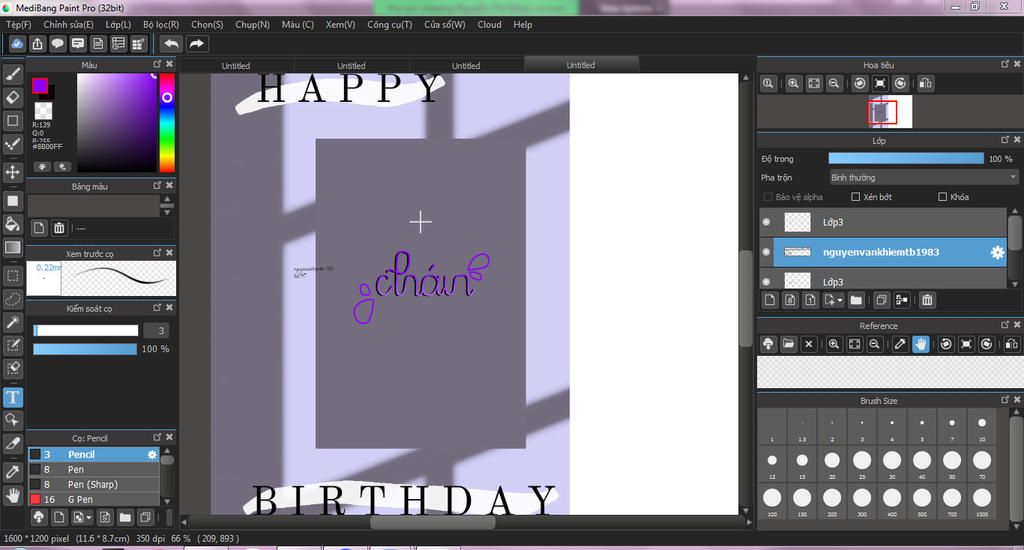Pop out the Lớp layer panel
Image resolution: width=1024 pixels, height=550 pixels.
tap(1005, 140)
